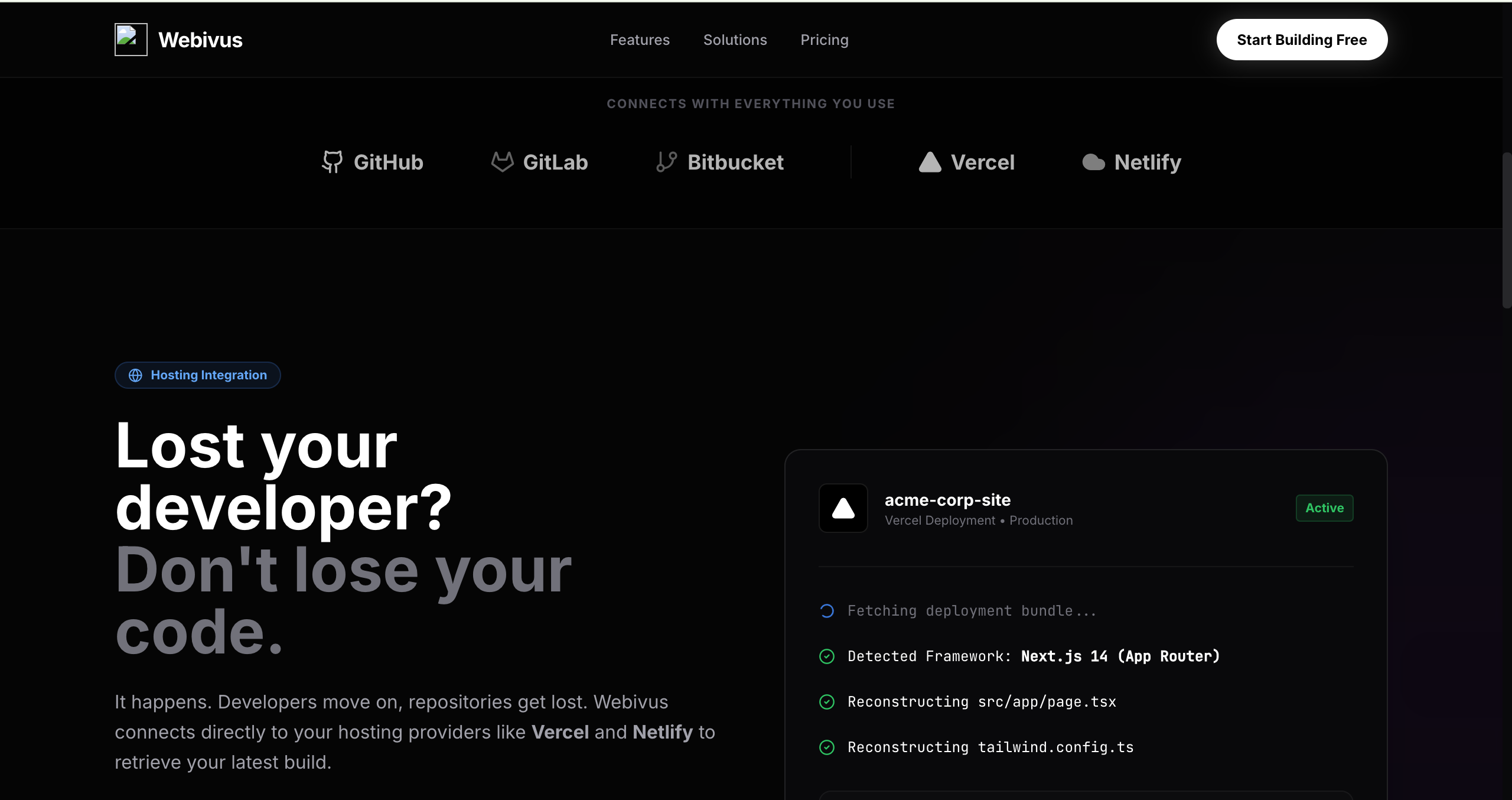Image resolution: width=1512 pixels, height=800 pixels.
Task: Click the Vercel logo tile beside acme-corp-site
Action: (843, 508)
